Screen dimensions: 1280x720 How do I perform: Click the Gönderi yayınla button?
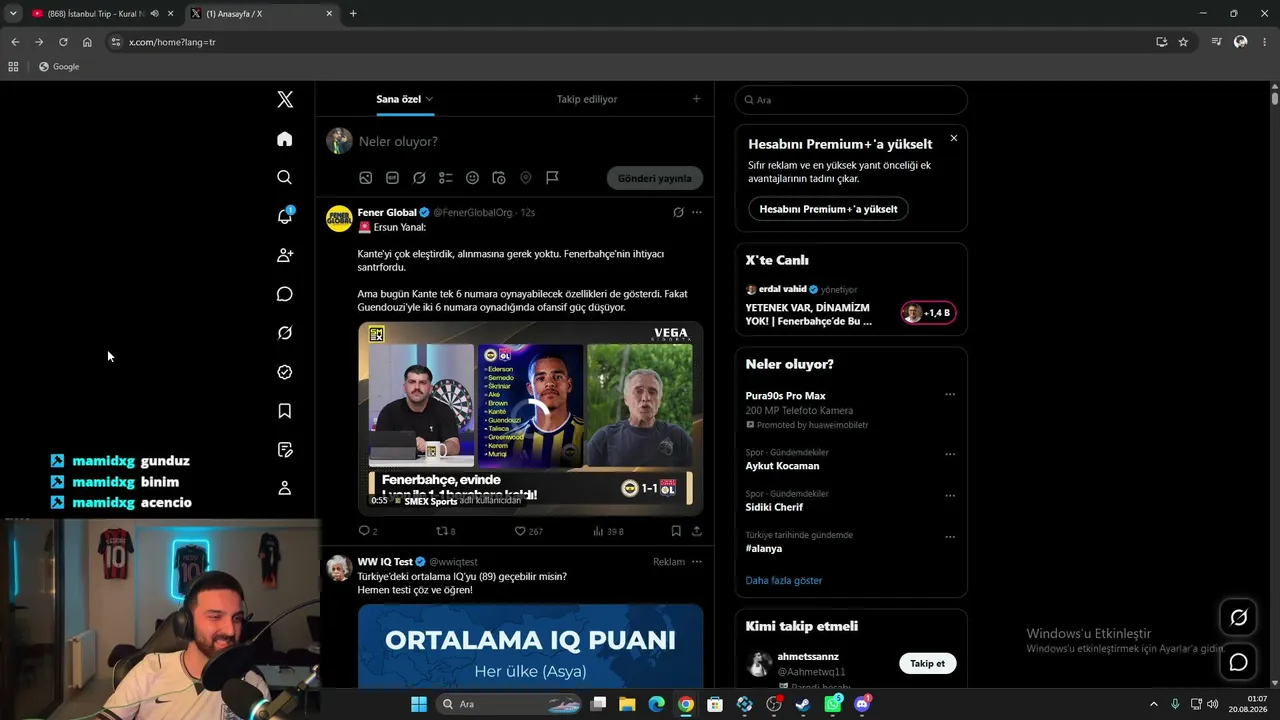click(655, 178)
